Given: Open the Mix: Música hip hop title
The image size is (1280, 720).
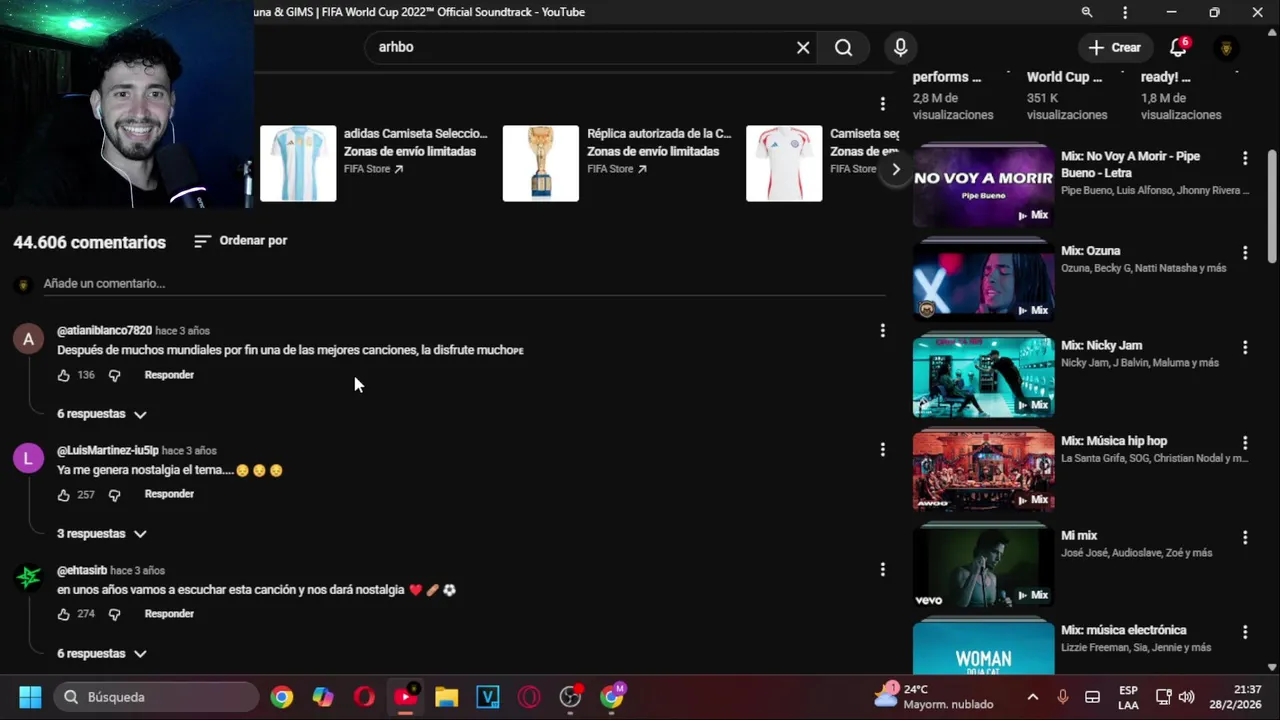Looking at the screenshot, I should click(1114, 441).
